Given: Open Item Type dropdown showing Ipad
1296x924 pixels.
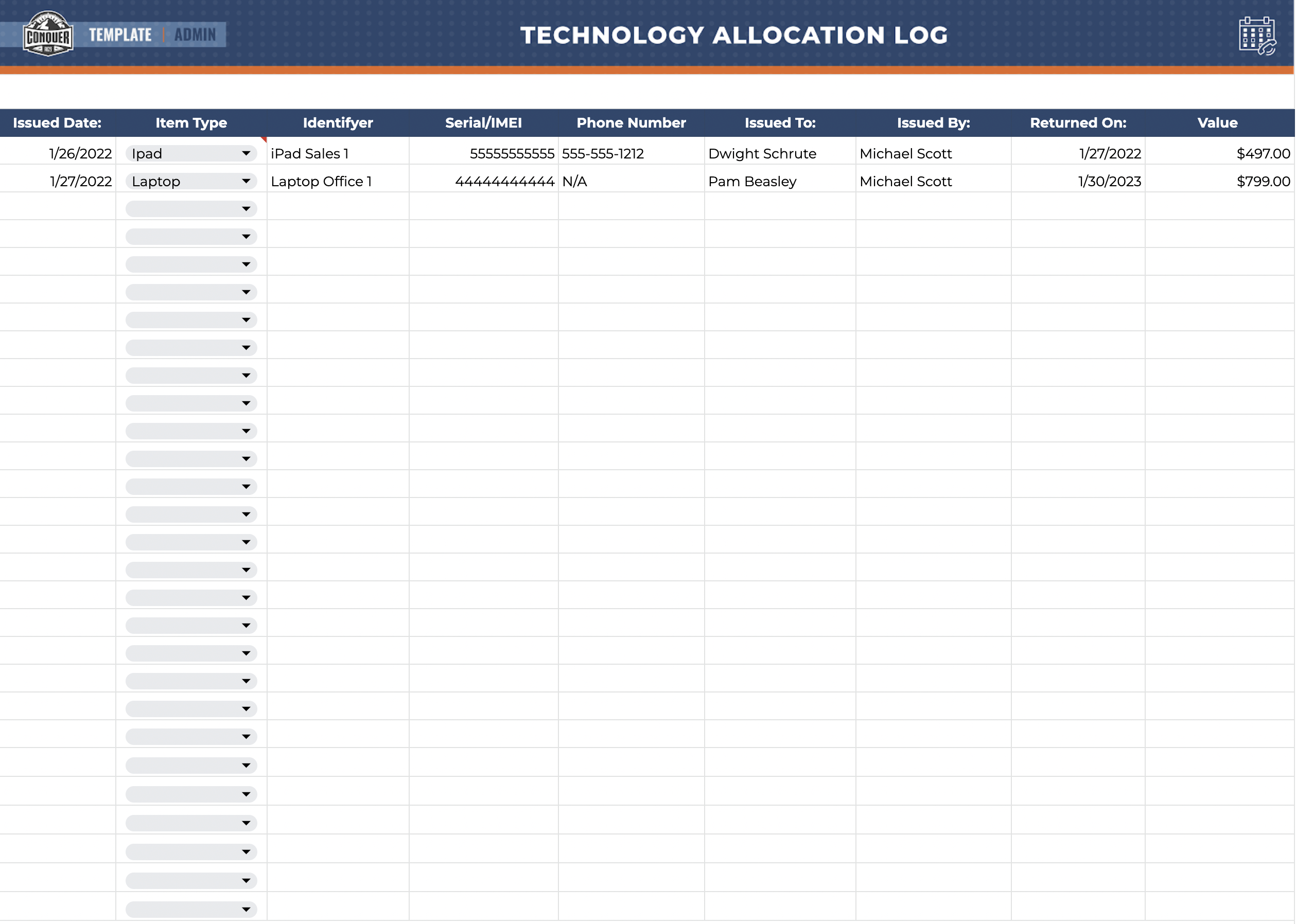Looking at the screenshot, I should [x=191, y=154].
